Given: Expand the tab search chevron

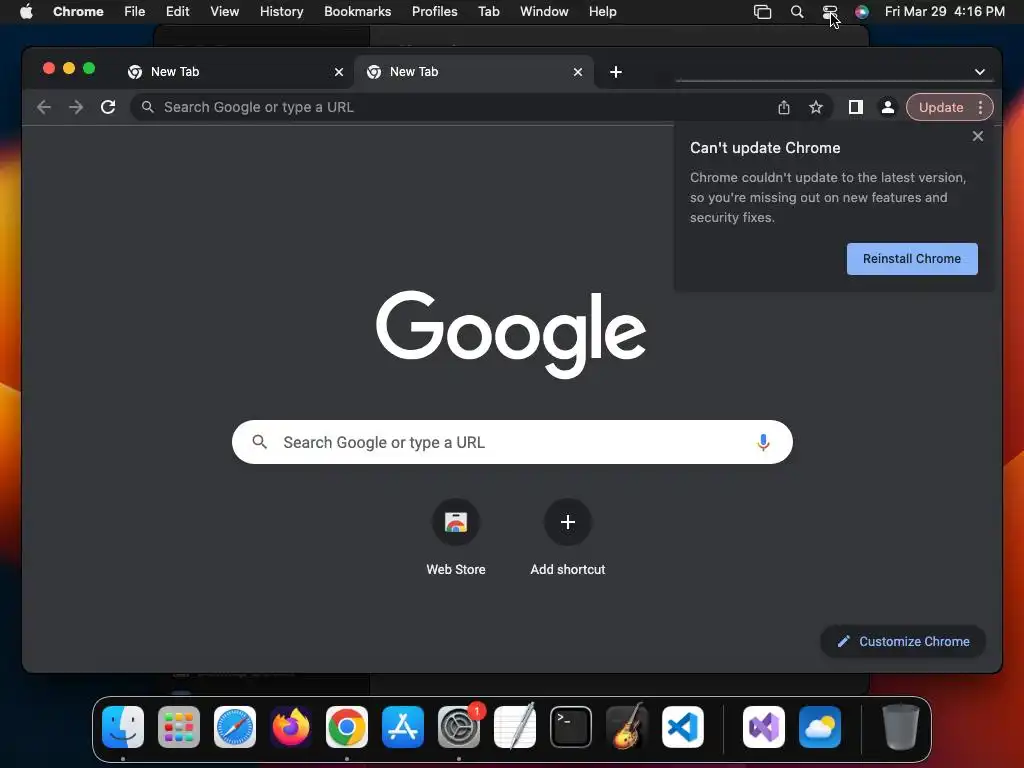Looking at the screenshot, I should coord(980,72).
